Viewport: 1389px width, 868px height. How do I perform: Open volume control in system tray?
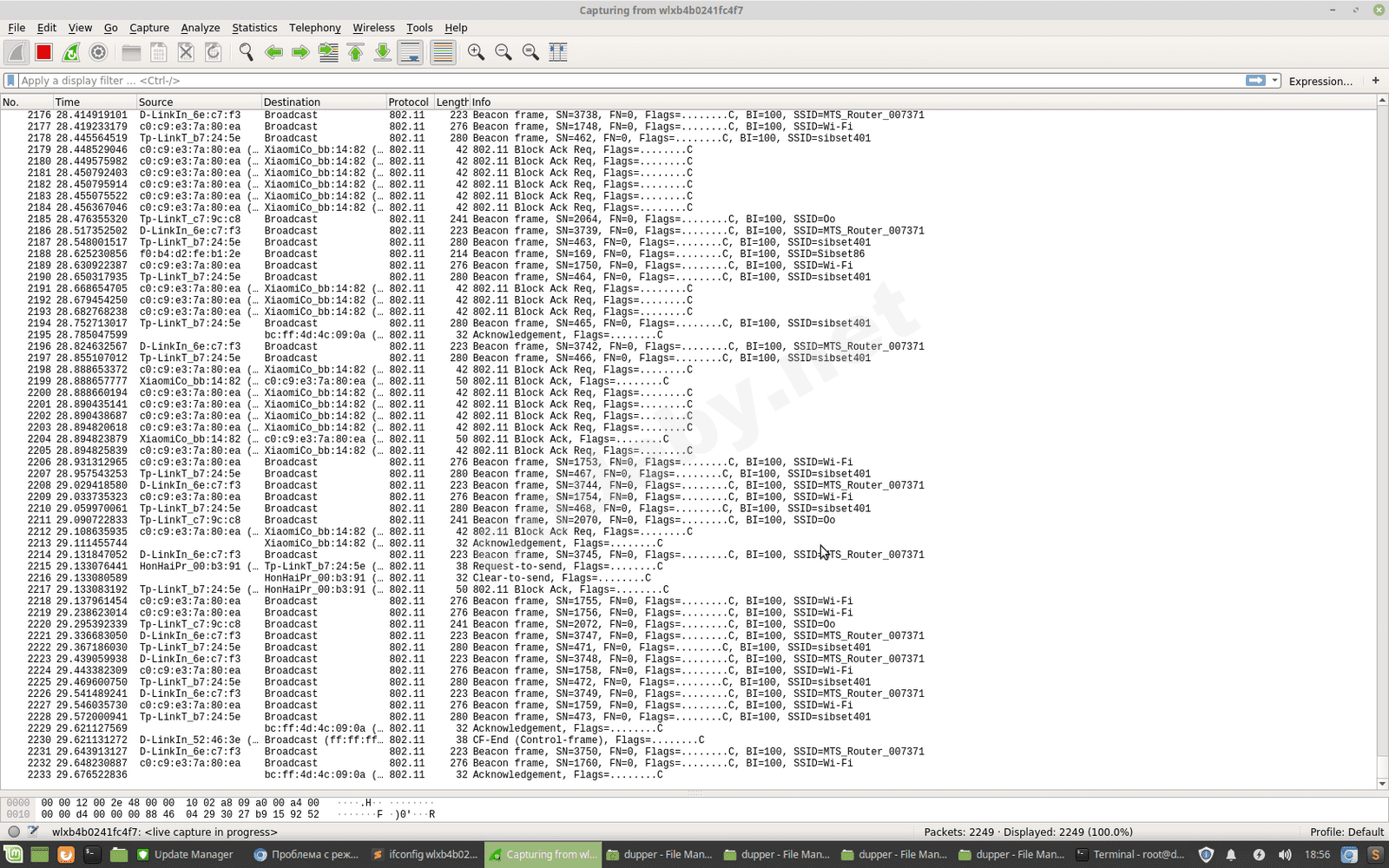tap(1285, 855)
